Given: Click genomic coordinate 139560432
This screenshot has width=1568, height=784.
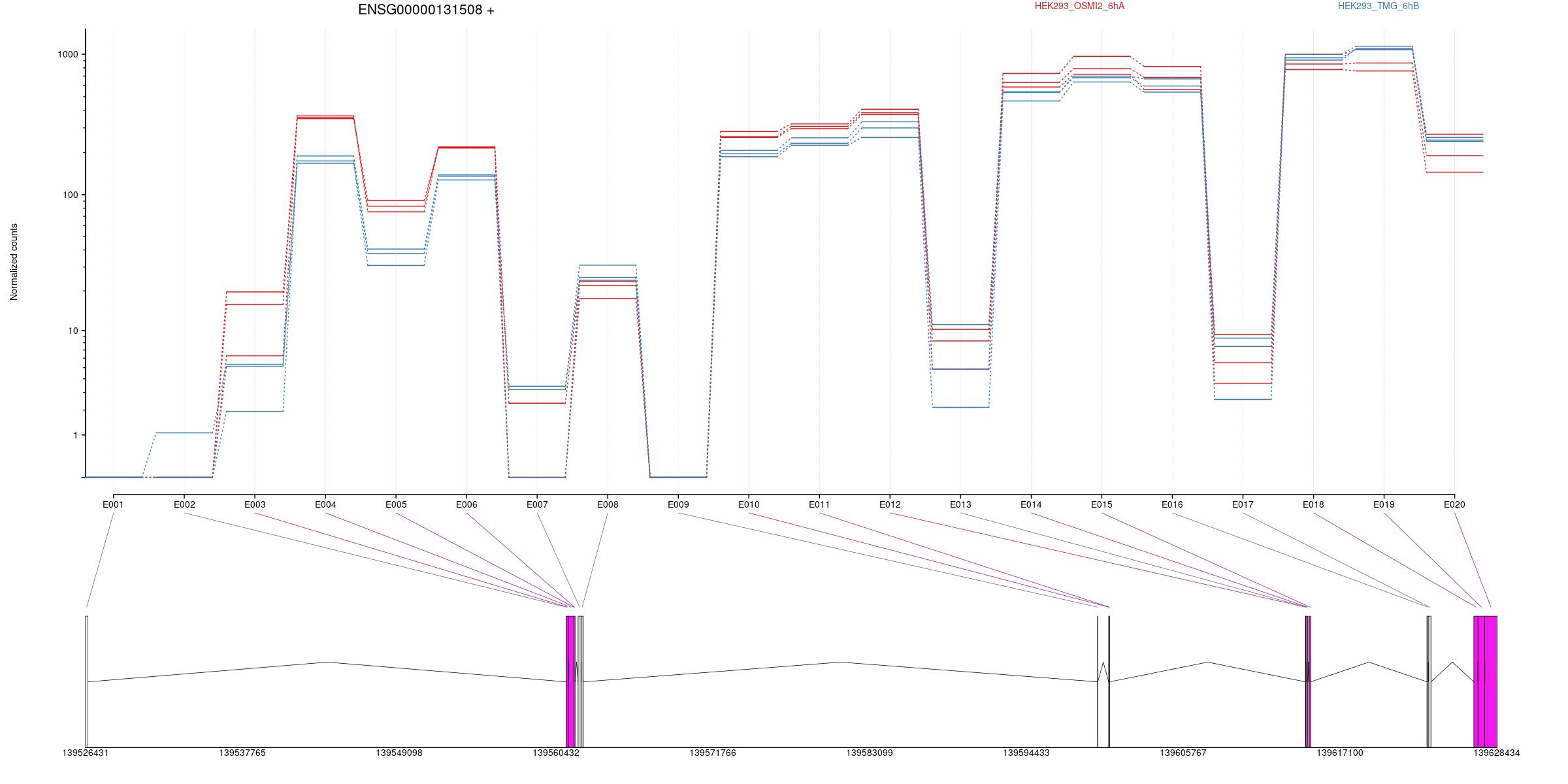Looking at the screenshot, I should click(556, 753).
